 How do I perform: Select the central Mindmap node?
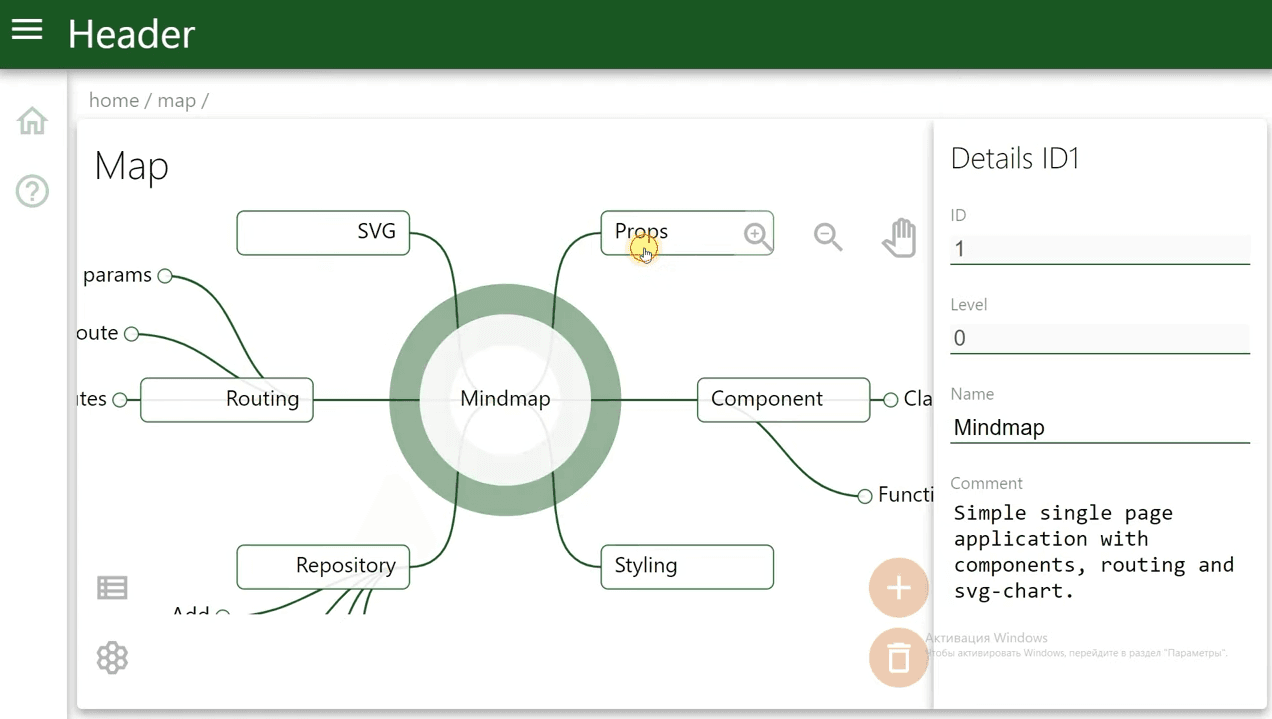point(505,399)
